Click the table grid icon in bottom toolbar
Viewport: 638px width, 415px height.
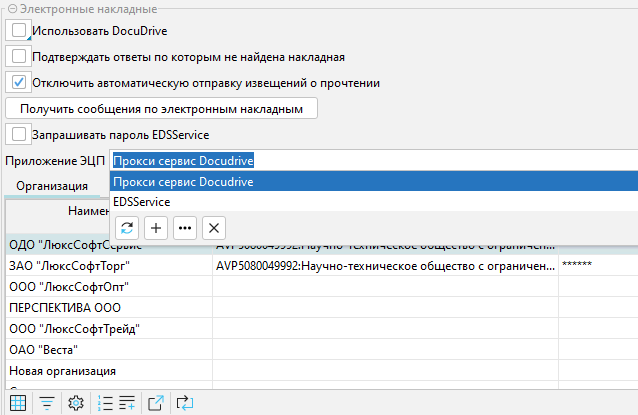(18, 403)
